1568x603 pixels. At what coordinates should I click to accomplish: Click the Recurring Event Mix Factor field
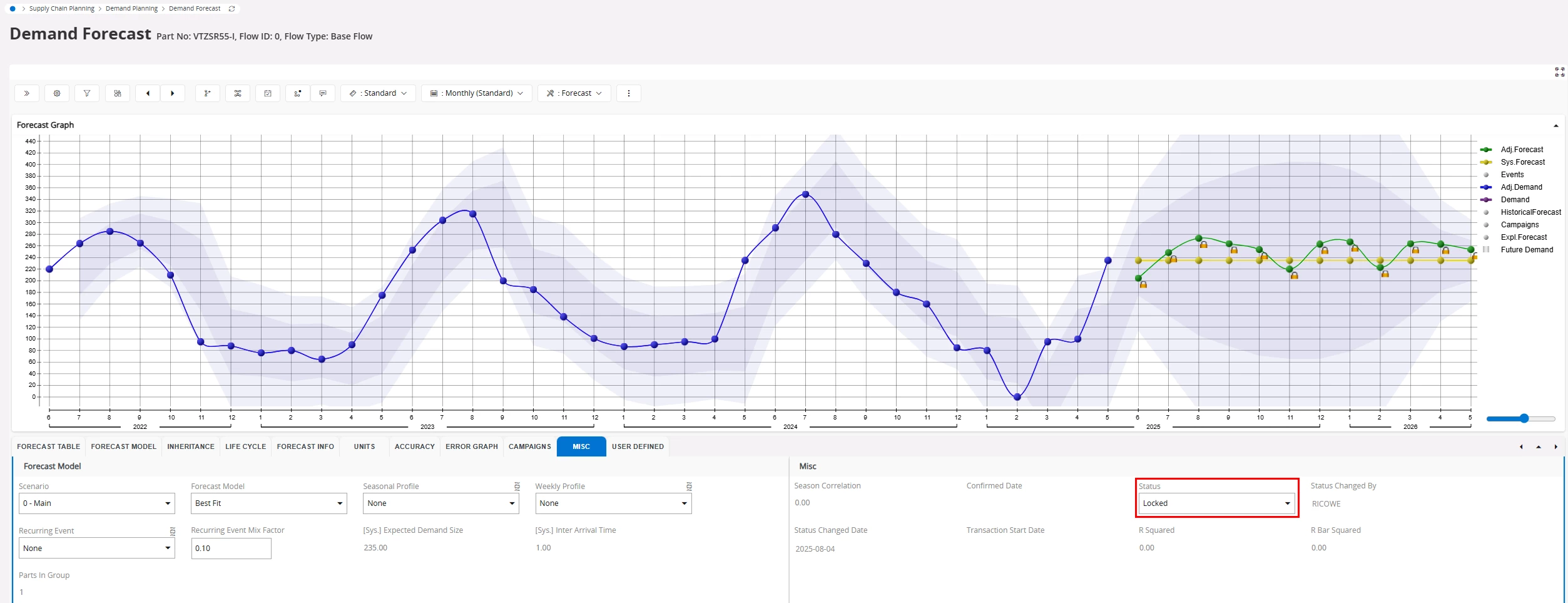click(231, 549)
